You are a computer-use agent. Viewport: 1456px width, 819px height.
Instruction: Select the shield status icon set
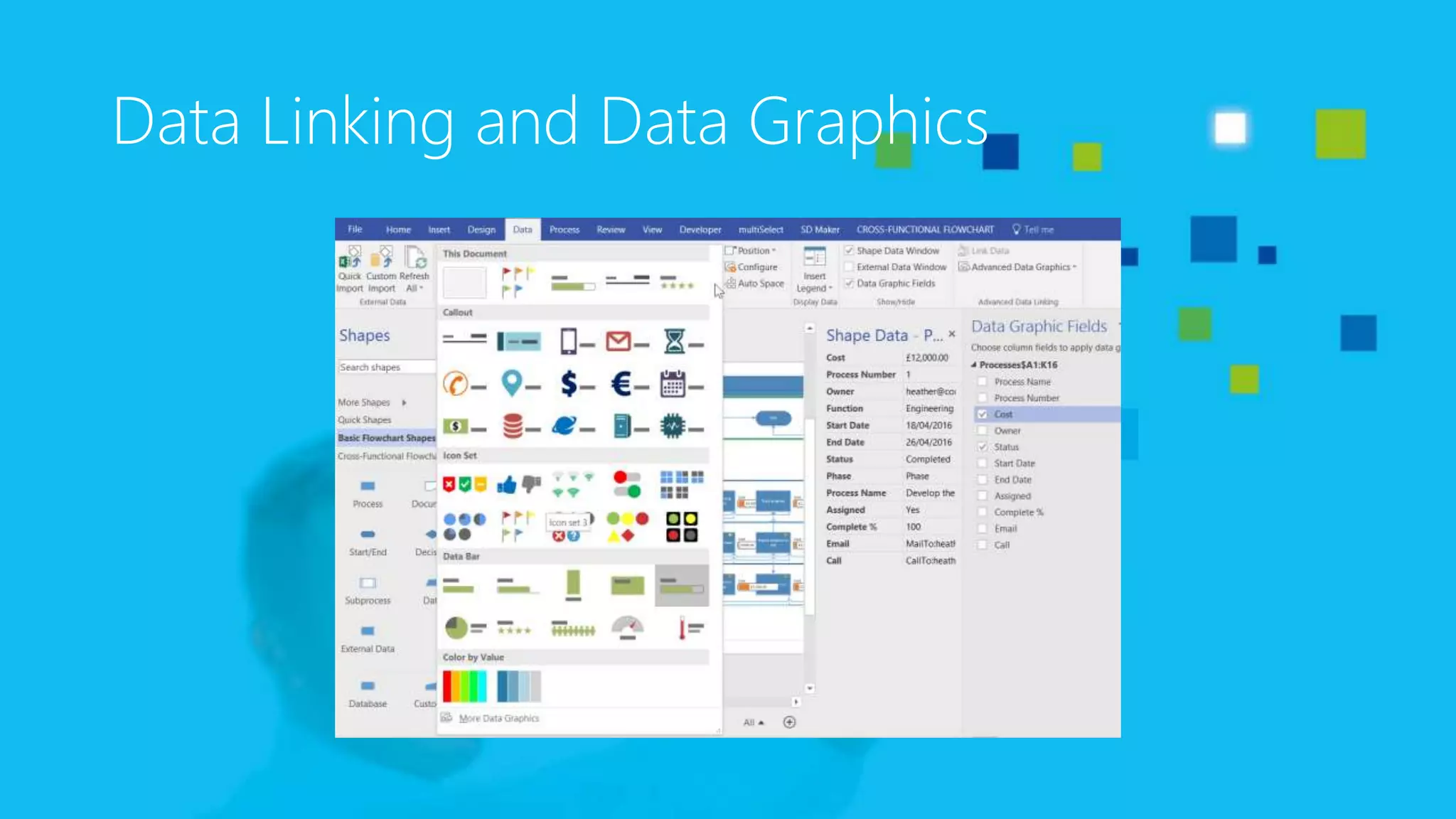(464, 485)
